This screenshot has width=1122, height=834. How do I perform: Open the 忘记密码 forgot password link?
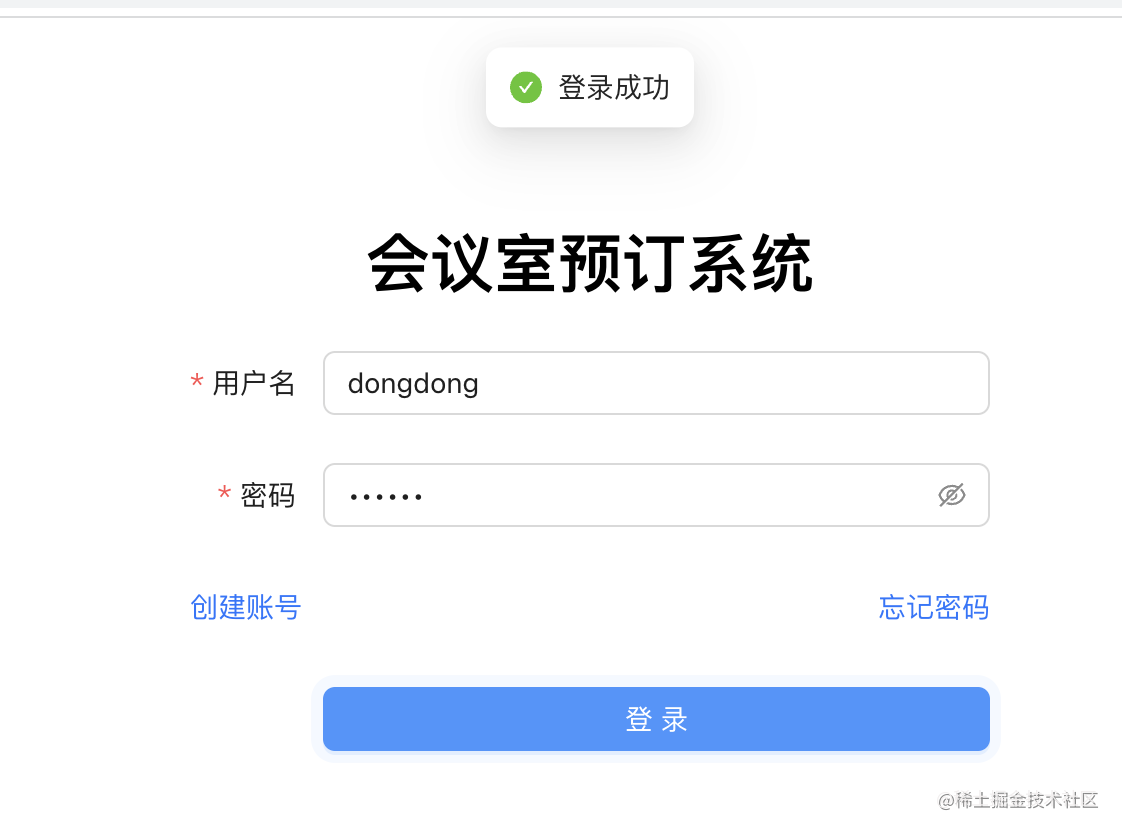point(934,607)
